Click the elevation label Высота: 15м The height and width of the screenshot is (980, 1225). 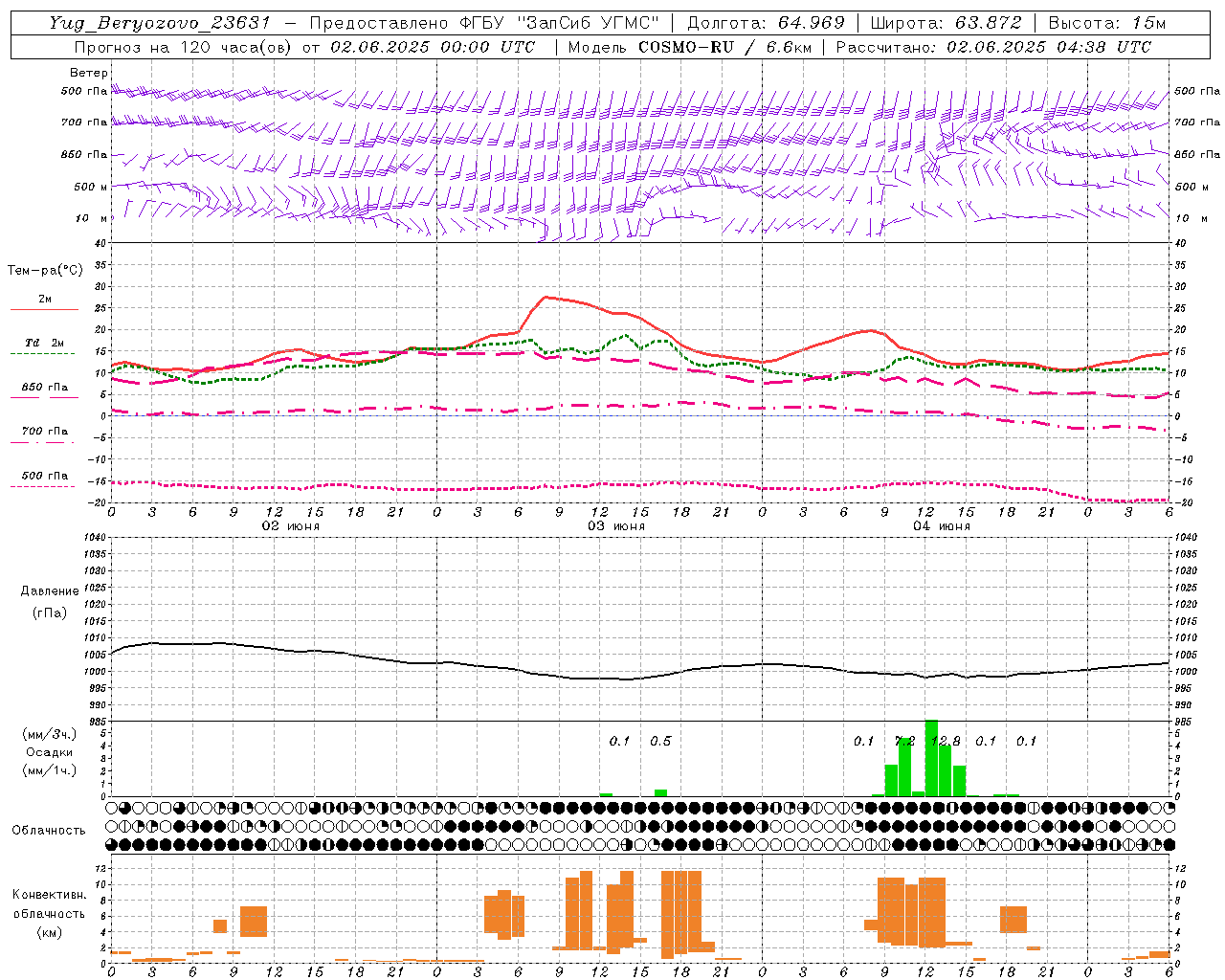[1107, 23]
